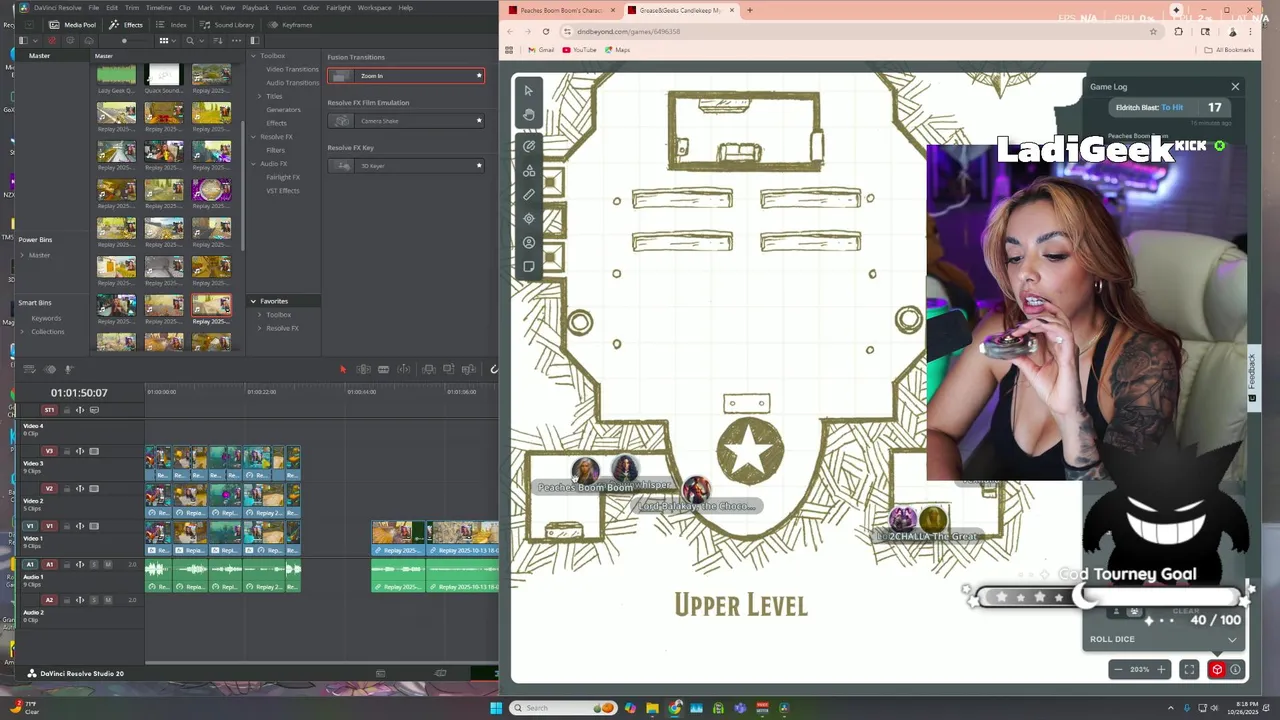This screenshot has width=1280, height=720.
Task: Open the three-dot options menu in Media Pool
Action: click(236, 41)
